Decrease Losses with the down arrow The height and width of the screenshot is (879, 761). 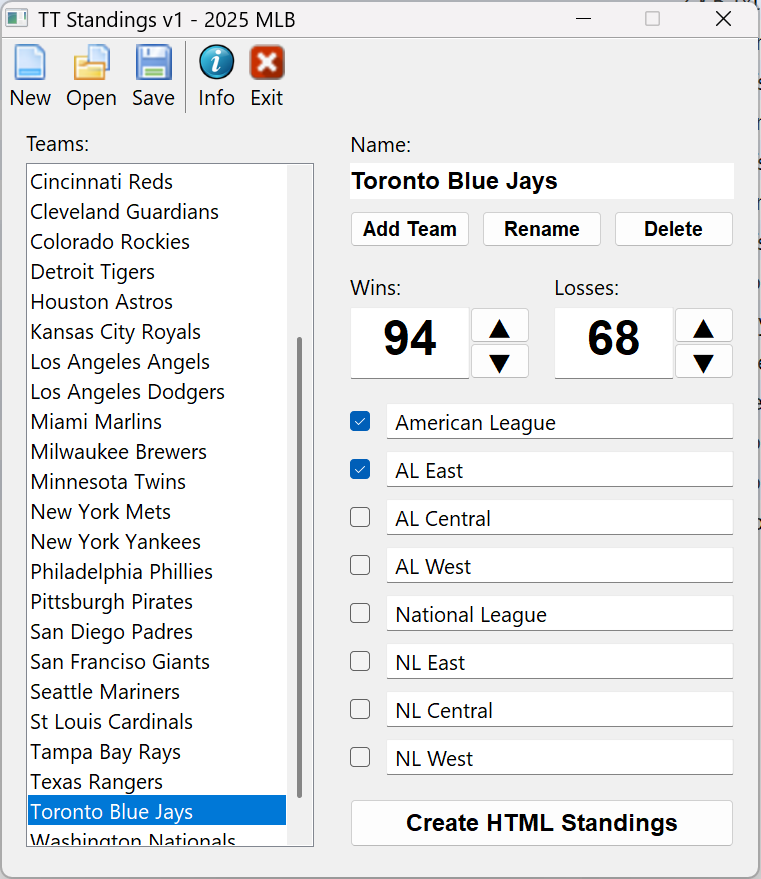point(703,362)
